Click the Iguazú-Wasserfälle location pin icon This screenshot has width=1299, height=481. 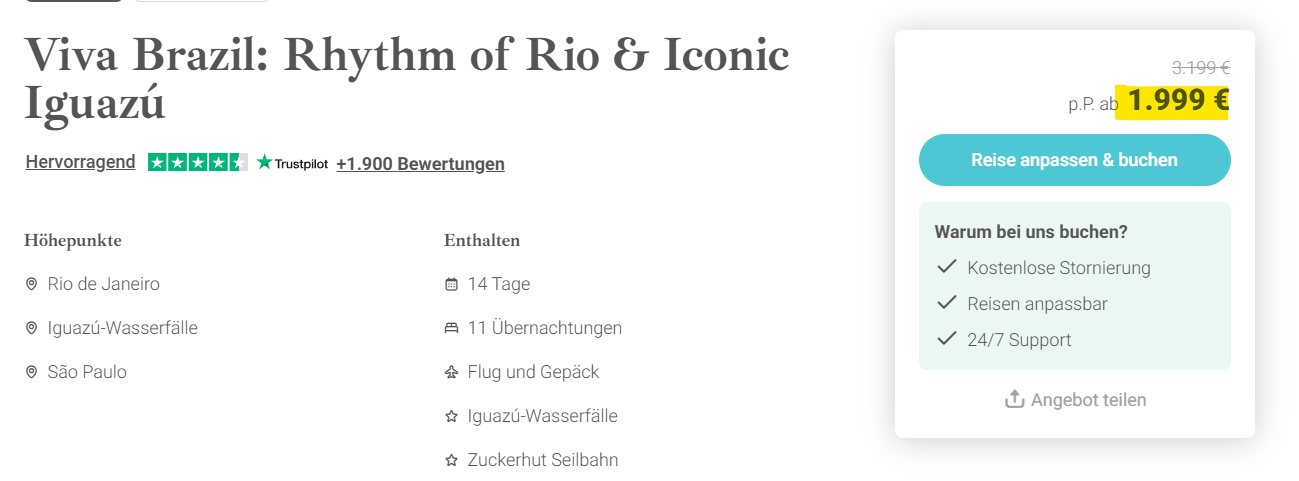(x=31, y=329)
